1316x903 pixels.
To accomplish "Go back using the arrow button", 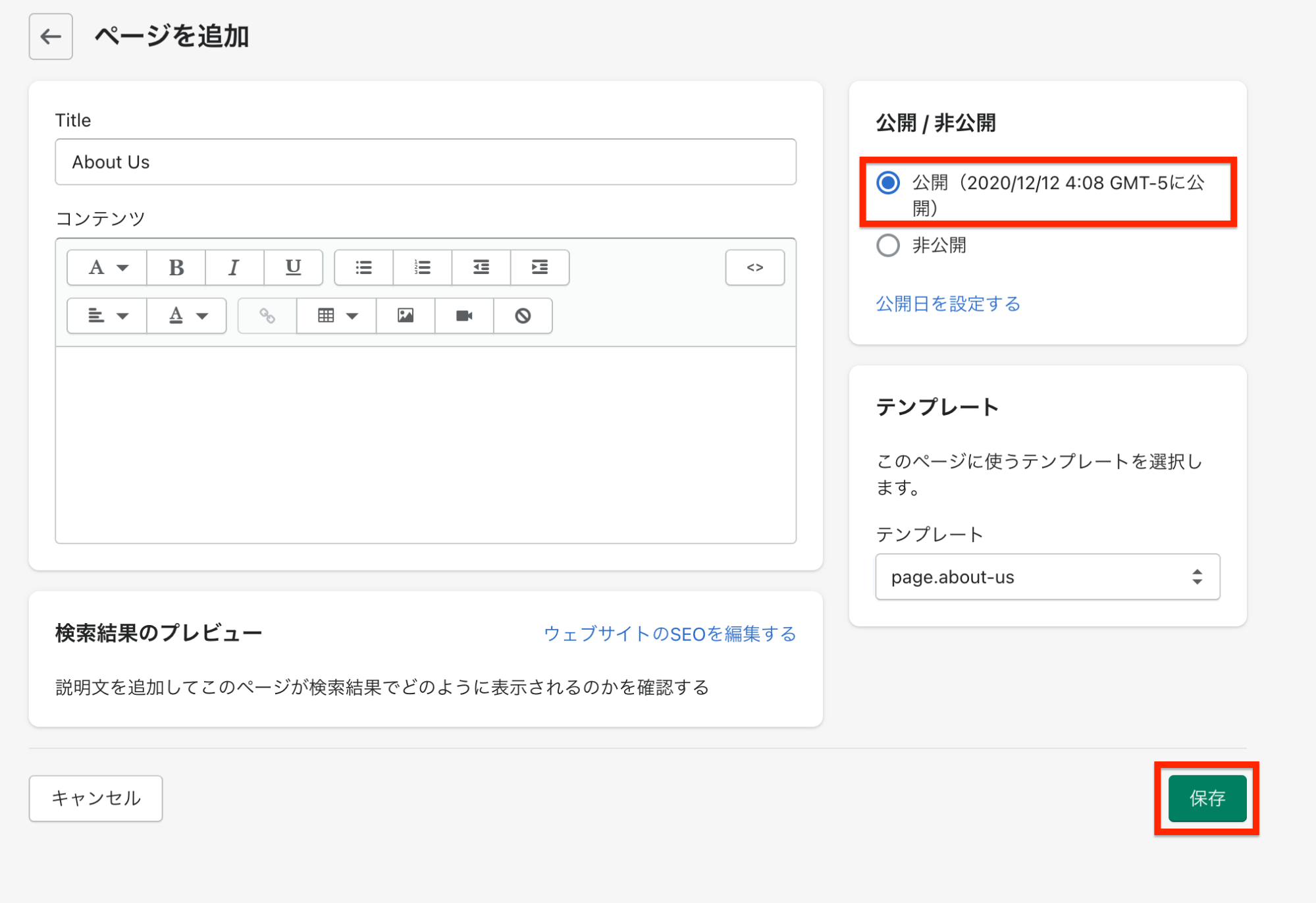I will point(51,37).
